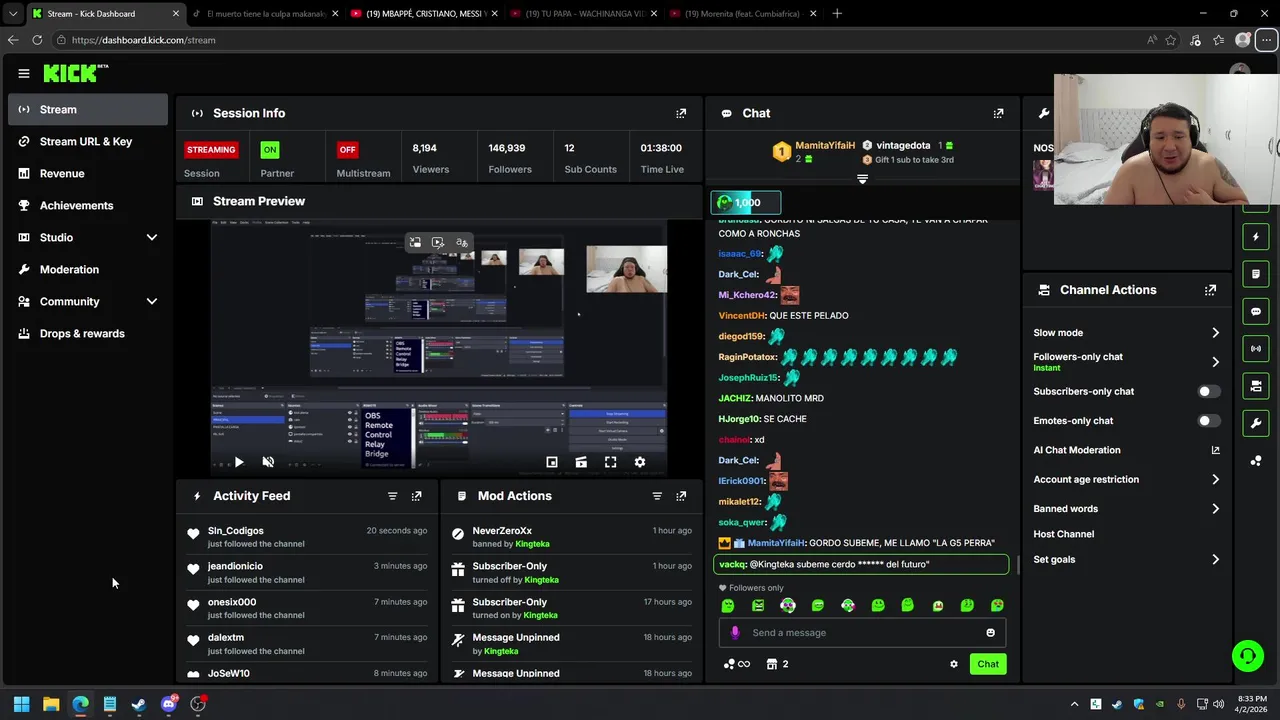Play the stream preview

tap(238, 462)
